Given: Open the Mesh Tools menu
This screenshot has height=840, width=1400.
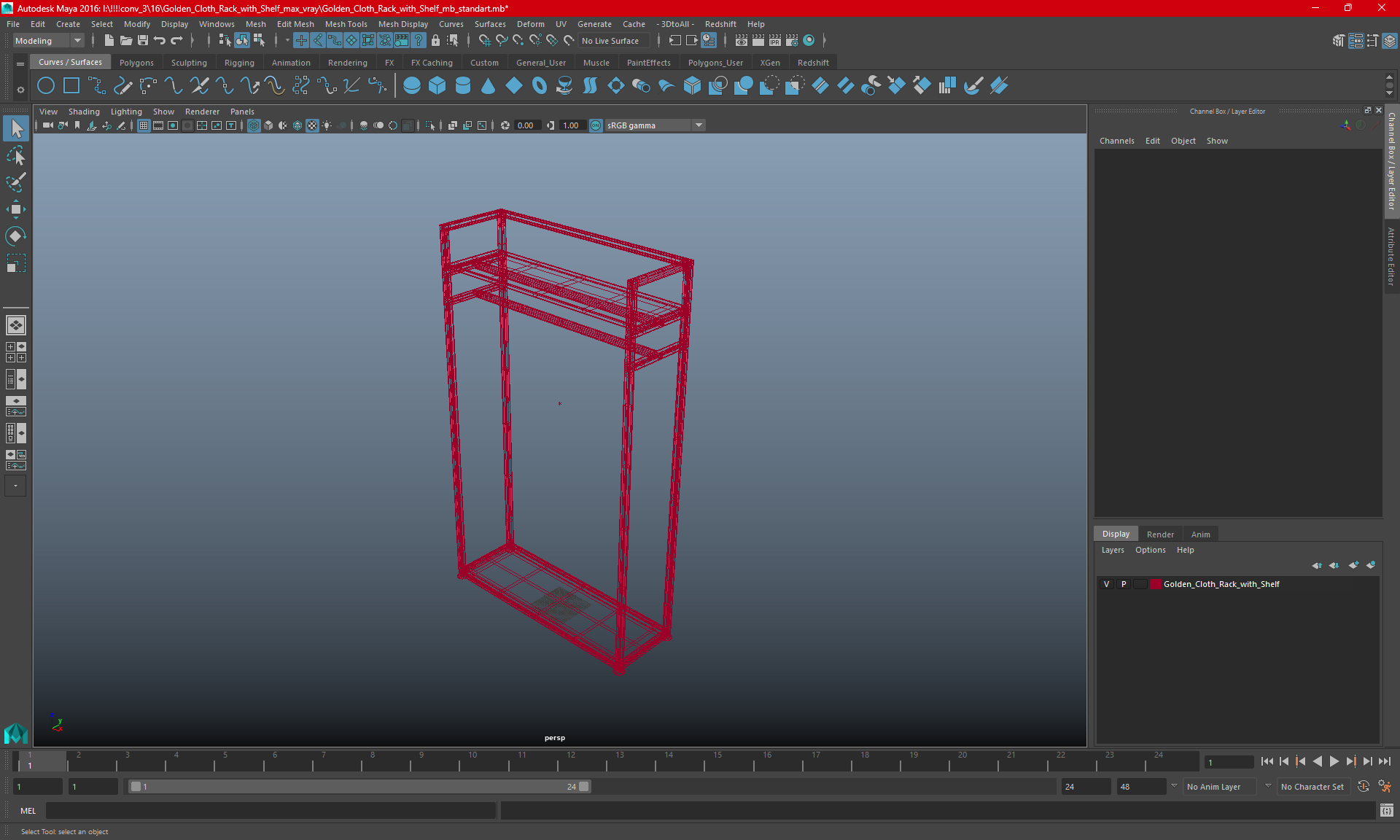Looking at the screenshot, I should tap(346, 24).
